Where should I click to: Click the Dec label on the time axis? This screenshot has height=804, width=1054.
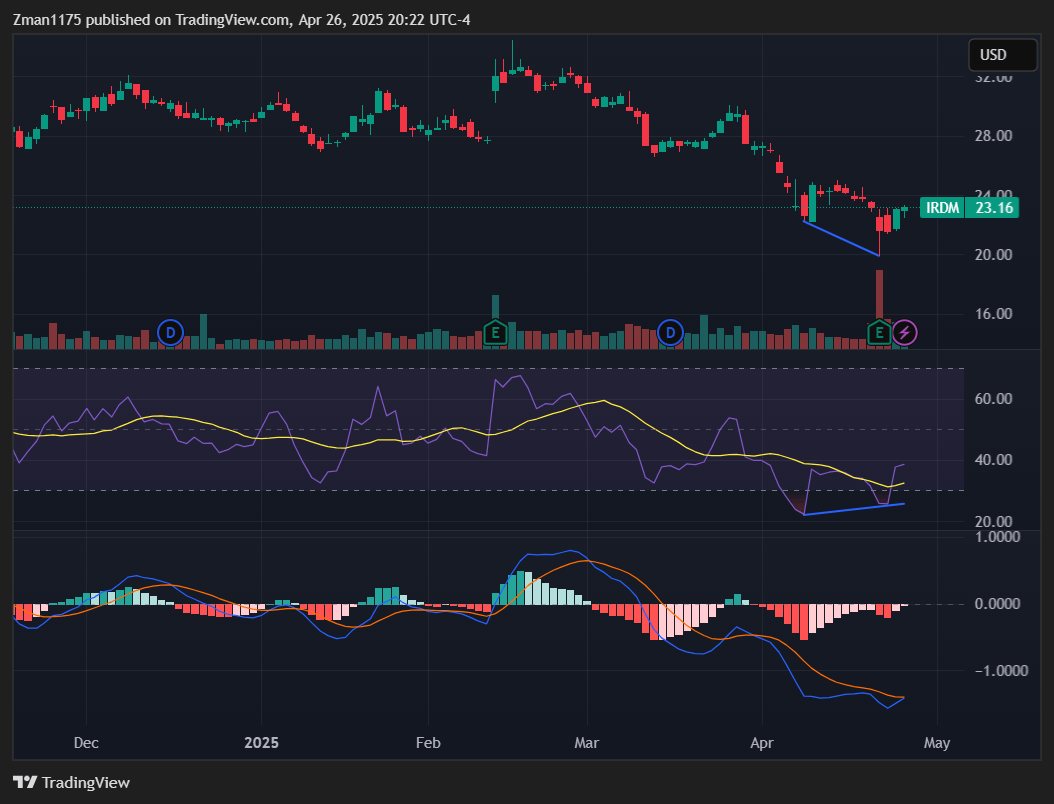pos(85,743)
